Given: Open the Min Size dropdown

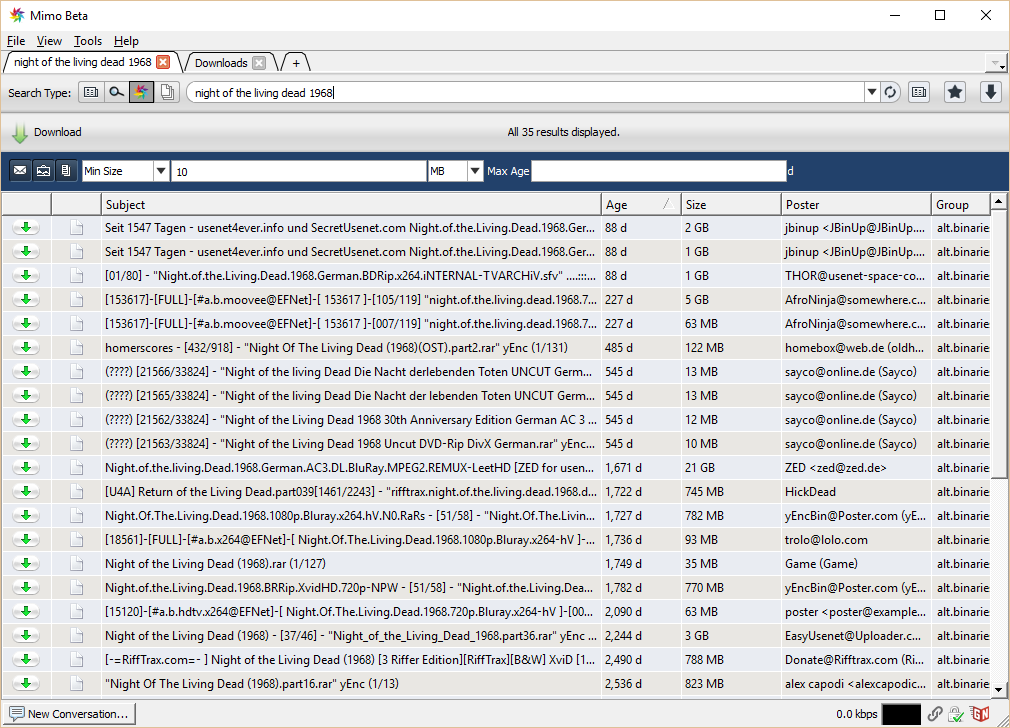Looking at the screenshot, I should (161, 171).
